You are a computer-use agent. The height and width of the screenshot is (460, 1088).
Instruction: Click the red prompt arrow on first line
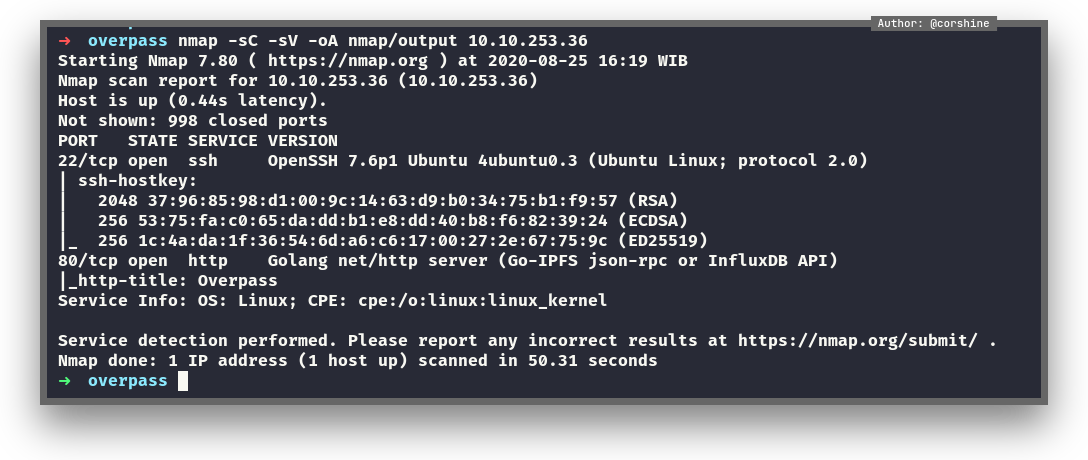click(65, 41)
